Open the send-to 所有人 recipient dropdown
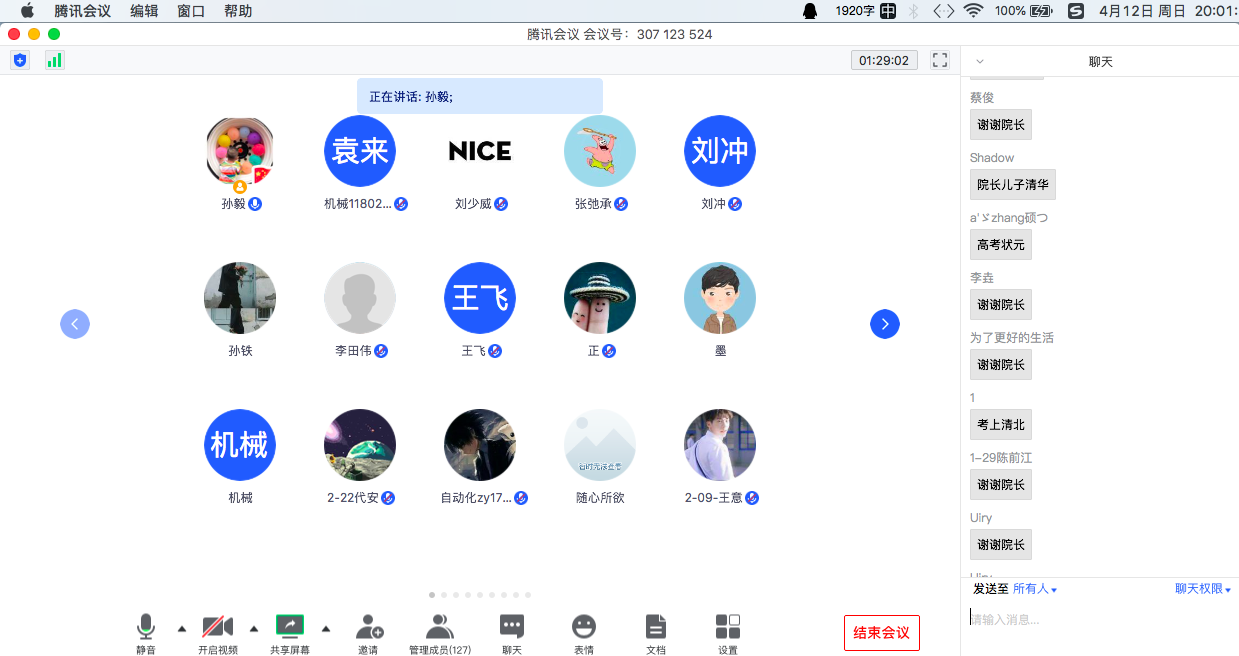 point(1035,589)
